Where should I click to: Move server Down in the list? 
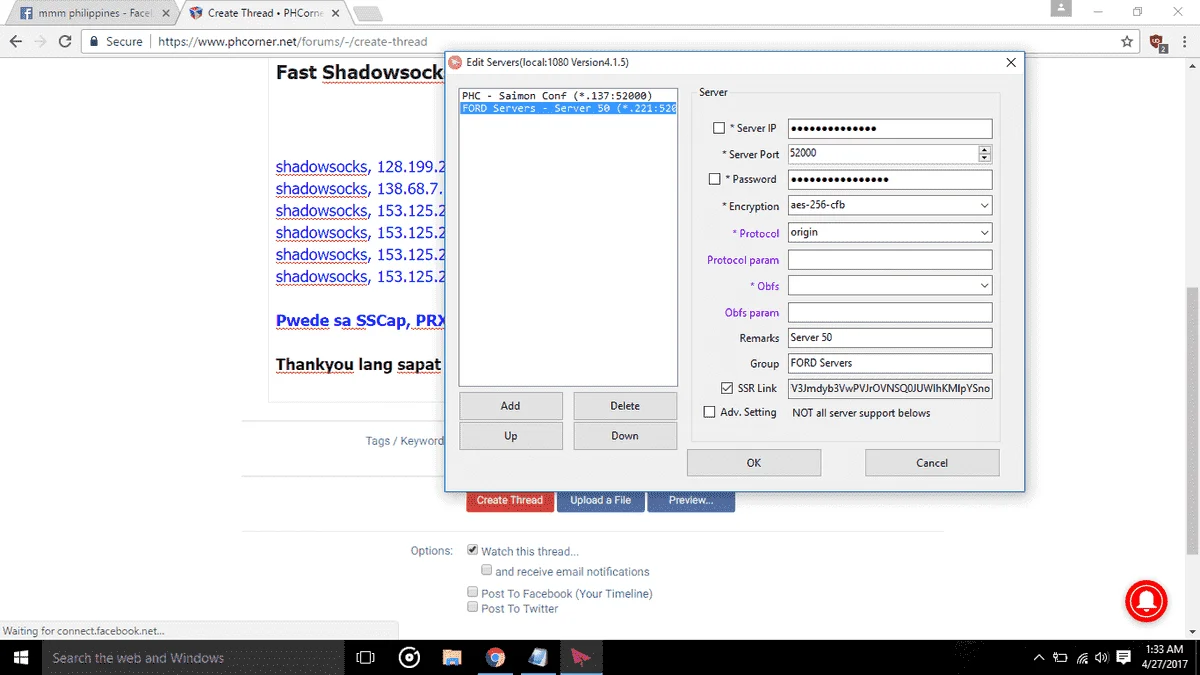coord(625,436)
